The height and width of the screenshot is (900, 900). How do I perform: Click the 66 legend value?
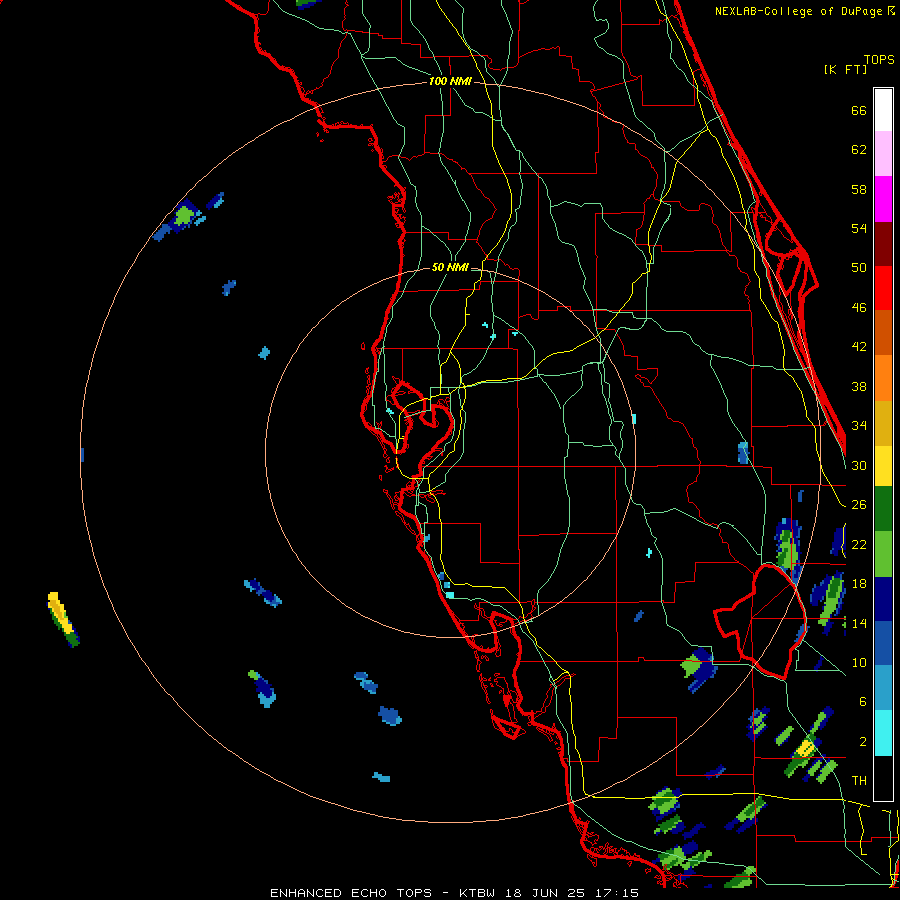coord(859,110)
